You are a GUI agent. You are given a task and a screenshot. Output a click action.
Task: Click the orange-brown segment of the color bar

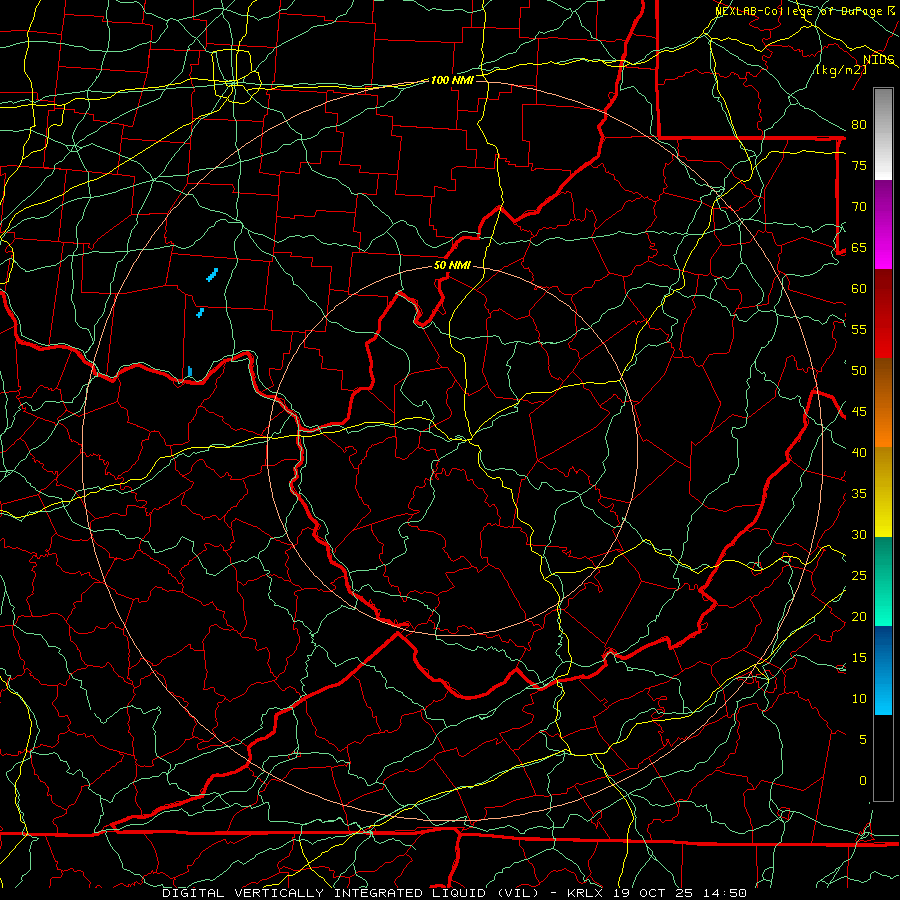883,403
